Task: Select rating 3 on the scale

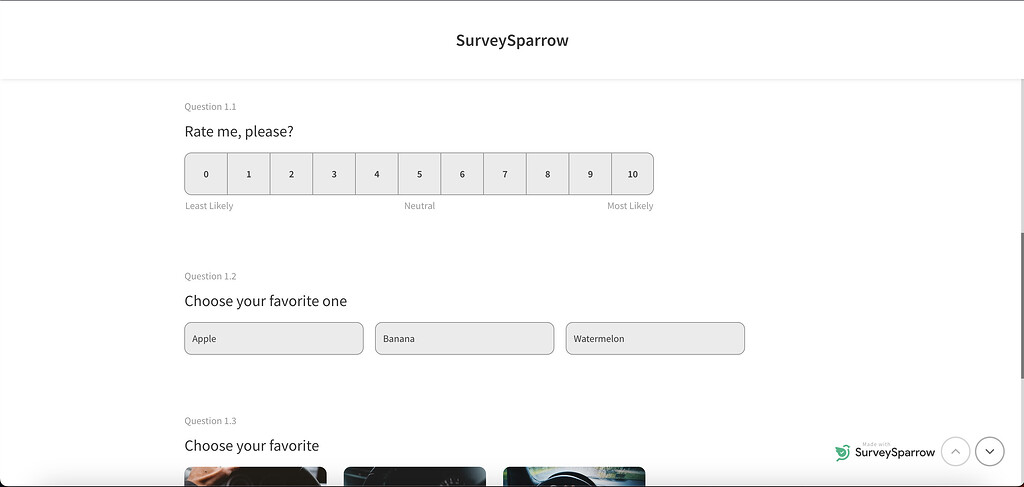Action: [x=334, y=174]
